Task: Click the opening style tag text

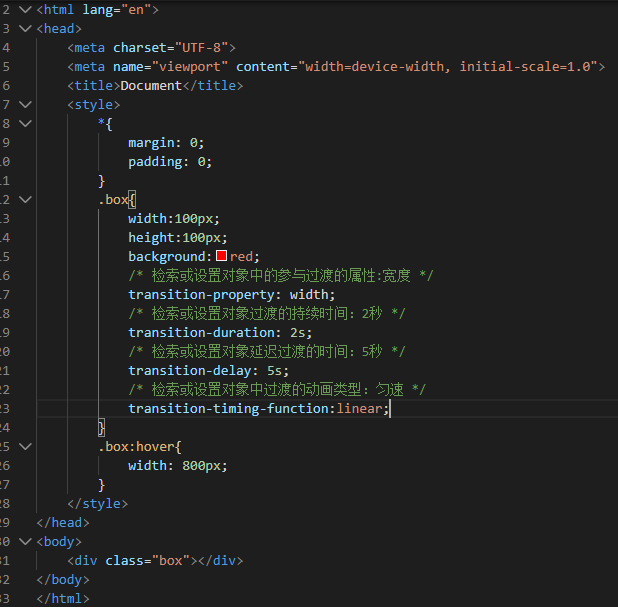Action: pyautogui.click(x=94, y=104)
